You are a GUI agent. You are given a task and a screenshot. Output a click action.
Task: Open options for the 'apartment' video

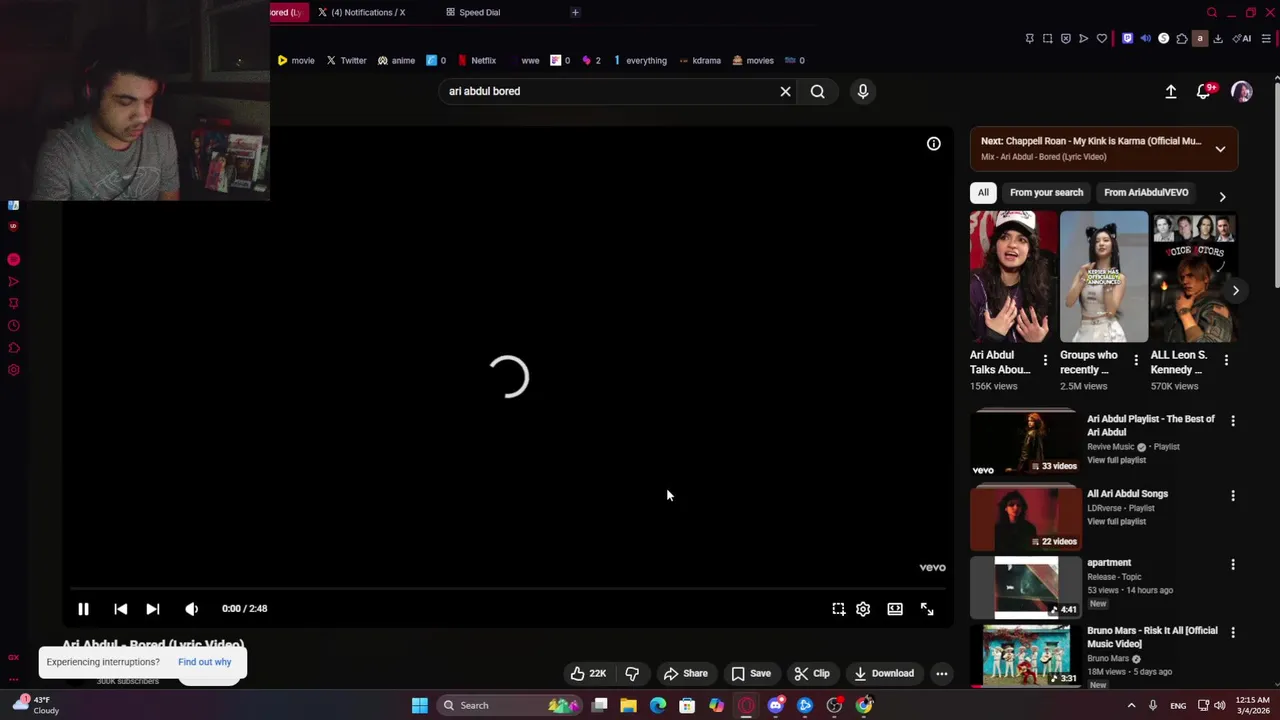tap(1232, 564)
